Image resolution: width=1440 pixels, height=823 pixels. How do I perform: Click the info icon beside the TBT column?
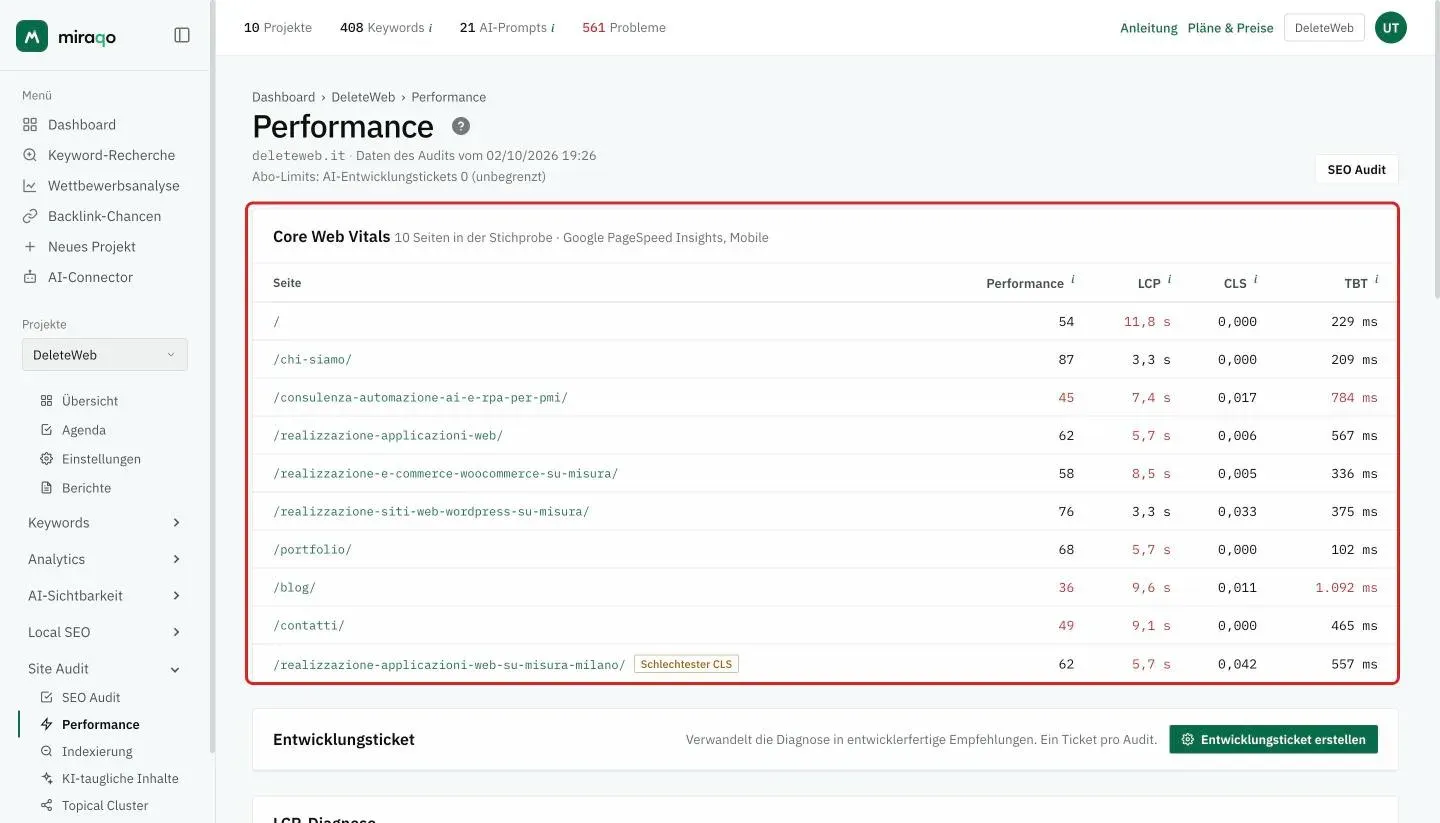1376,280
